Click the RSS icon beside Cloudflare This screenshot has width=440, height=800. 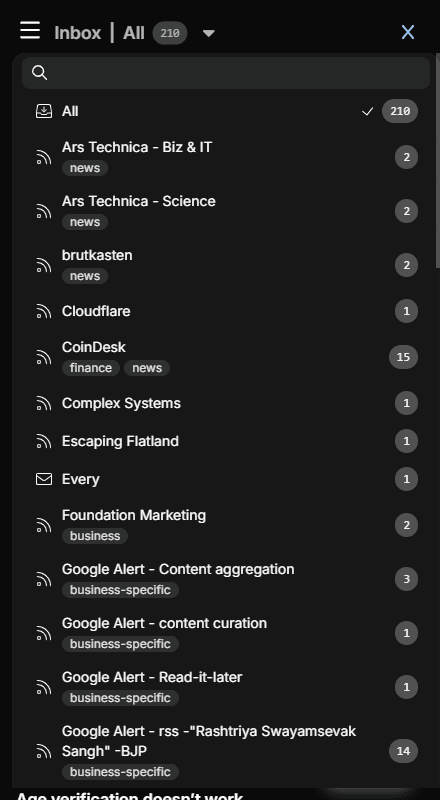point(44,311)
